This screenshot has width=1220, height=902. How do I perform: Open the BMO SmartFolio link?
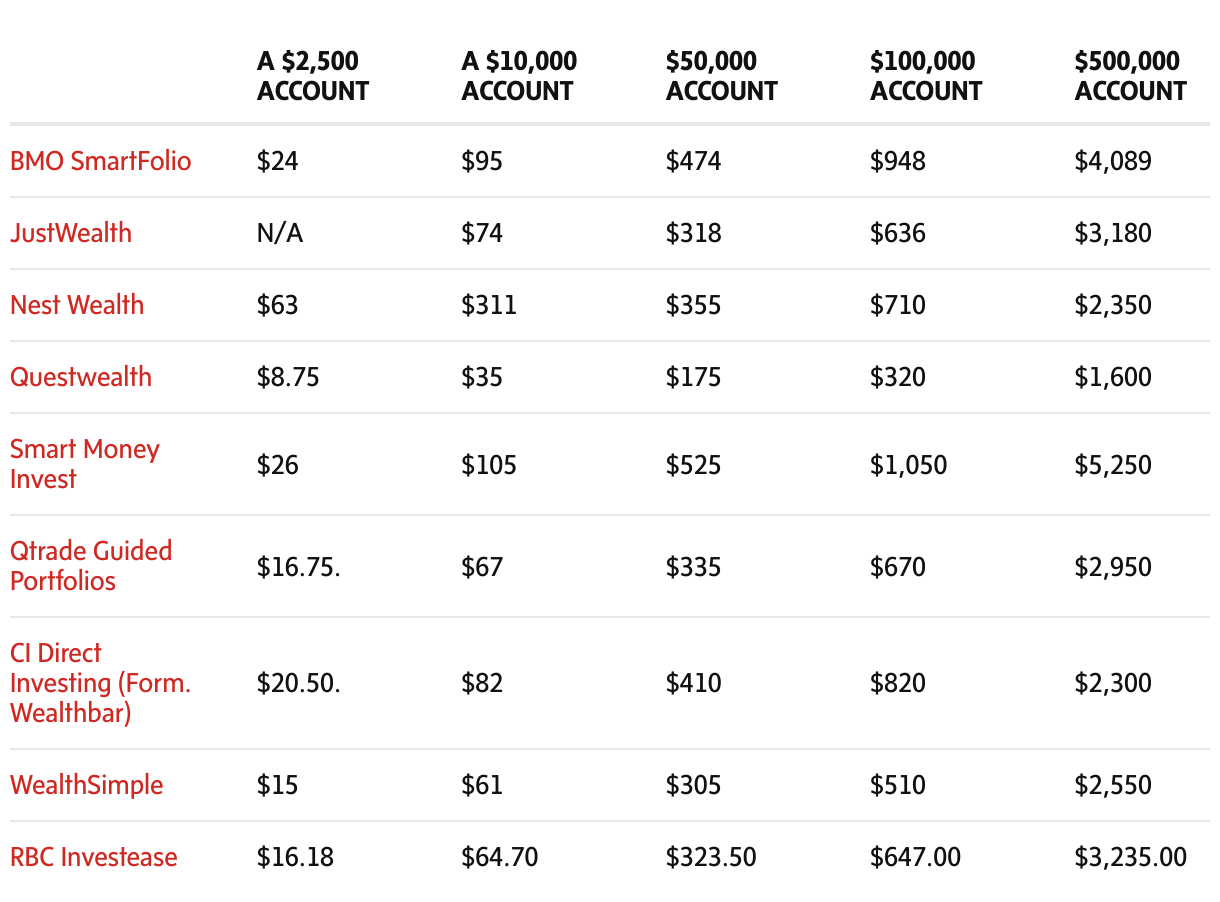pos(100,161)
